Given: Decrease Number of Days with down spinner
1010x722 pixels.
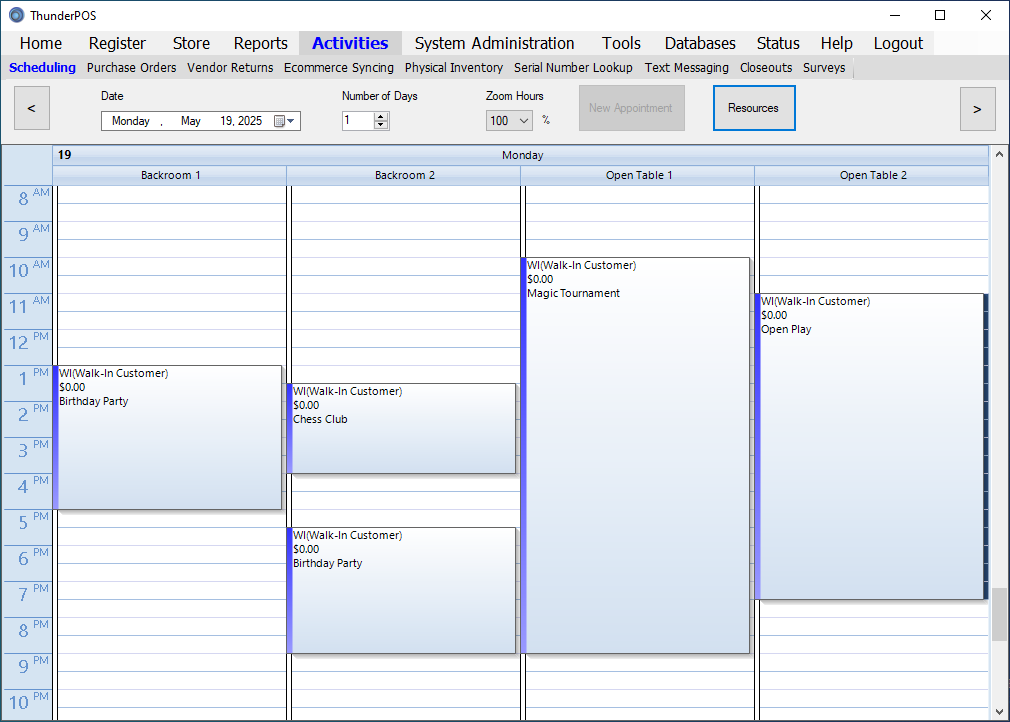Looking at the screenshot, I should (x=381, y=125).
